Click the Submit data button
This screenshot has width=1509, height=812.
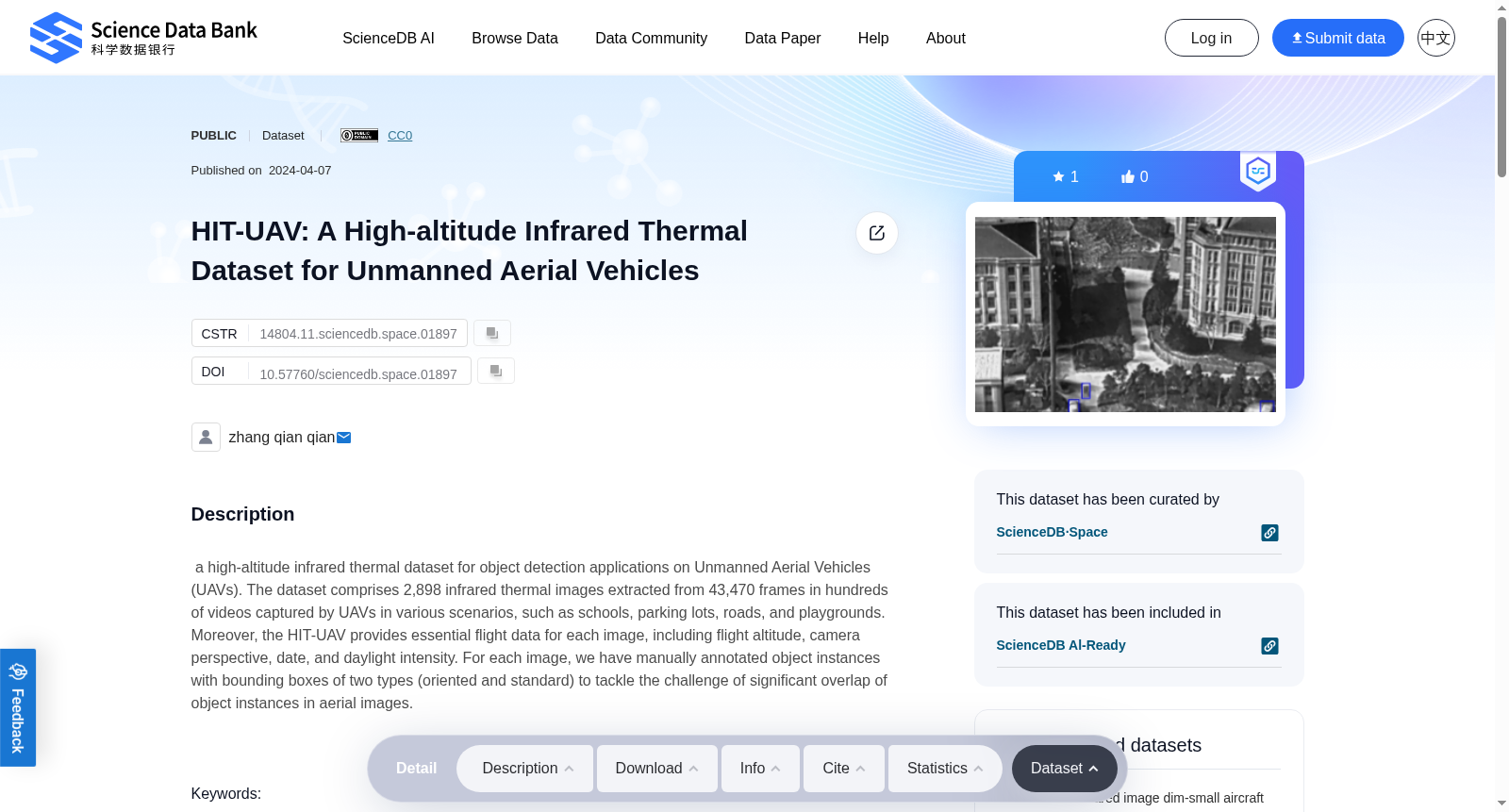(x=1338, y=38)
